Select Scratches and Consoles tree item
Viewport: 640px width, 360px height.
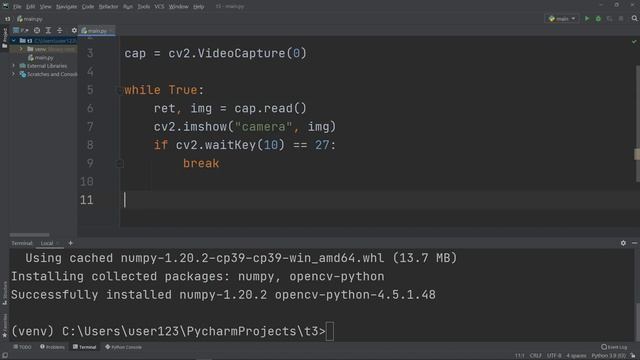49,74
